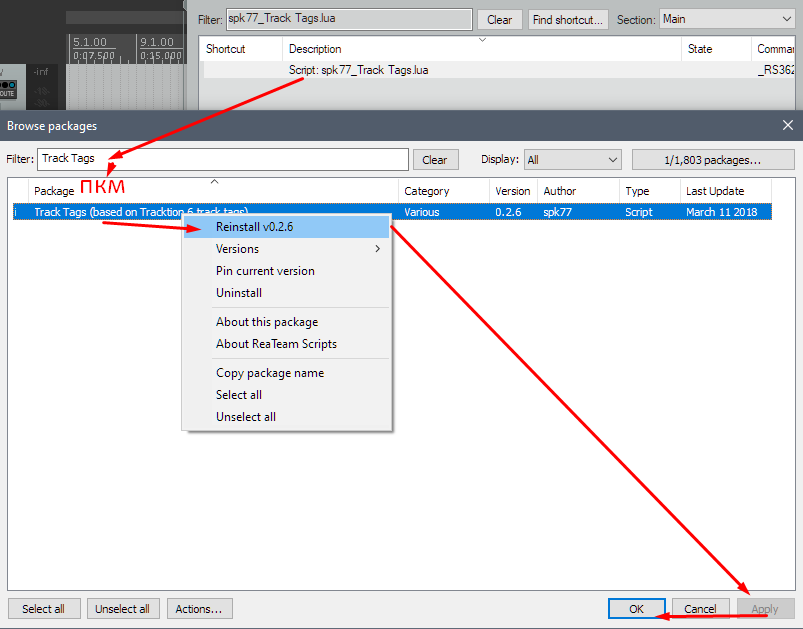This screenshot has height=629, width=803.
Task: Sort actions by Description column
Action: coord(481,49)
